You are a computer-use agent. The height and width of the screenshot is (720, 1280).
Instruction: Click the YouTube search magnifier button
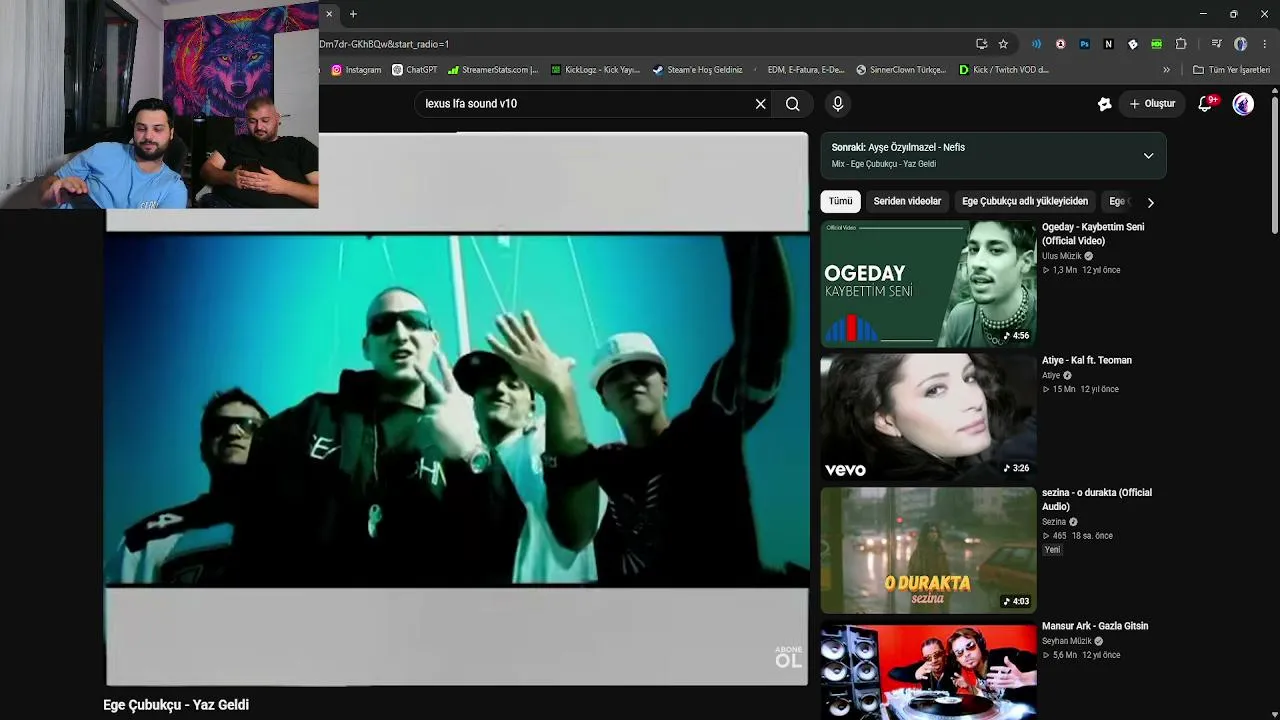(x=792, y=104)
